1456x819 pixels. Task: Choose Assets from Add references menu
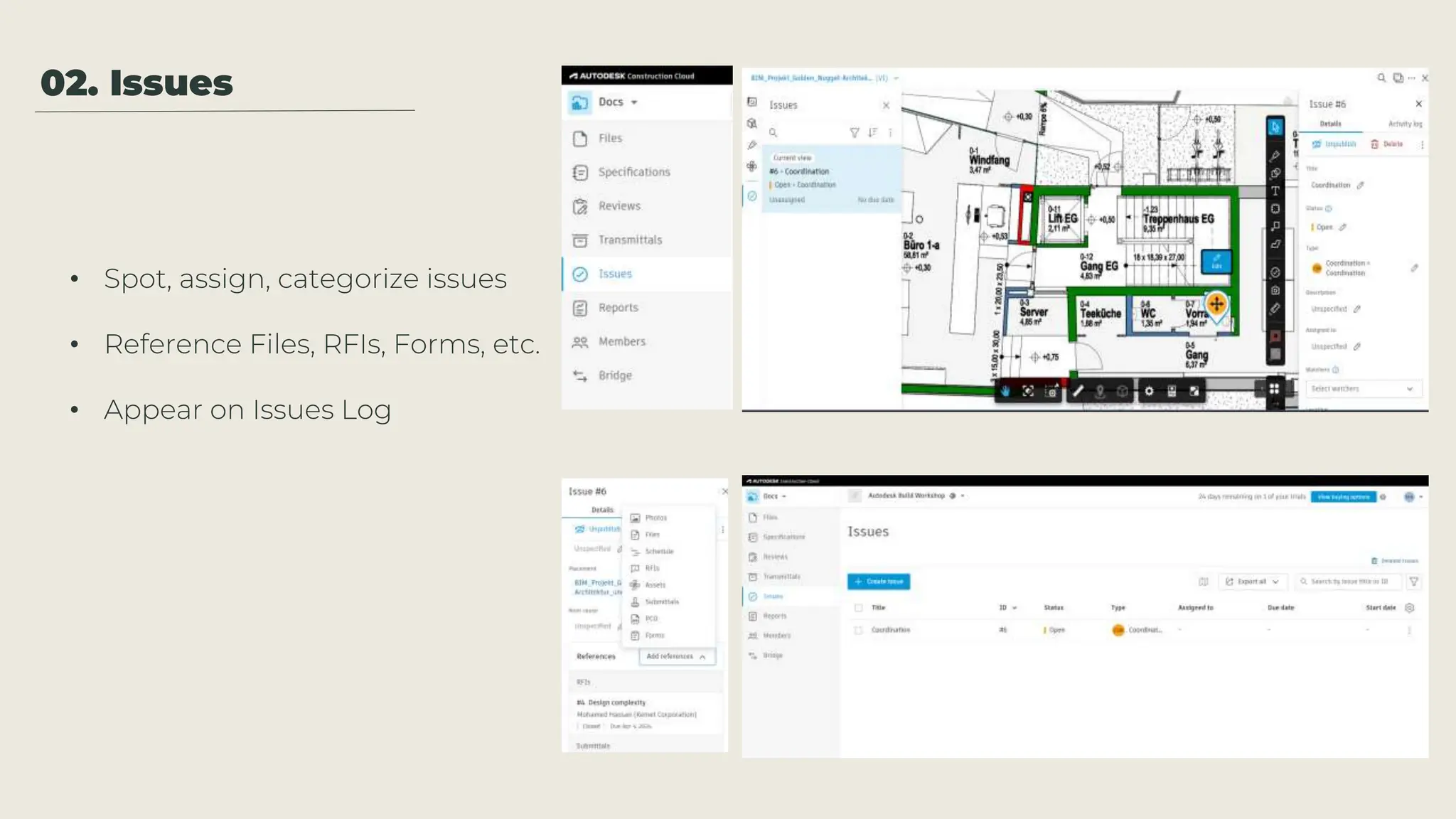point(648,585)
